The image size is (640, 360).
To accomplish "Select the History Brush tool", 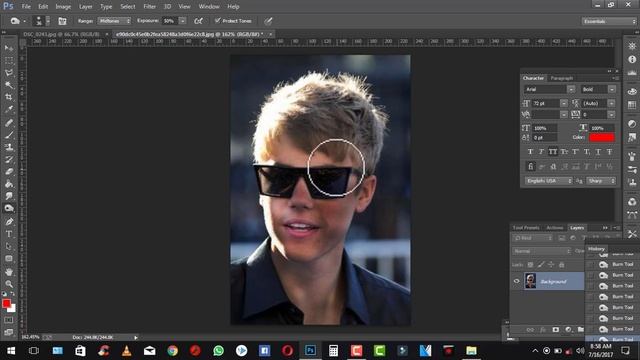I will pyautogui.click(x=9, y=159).
